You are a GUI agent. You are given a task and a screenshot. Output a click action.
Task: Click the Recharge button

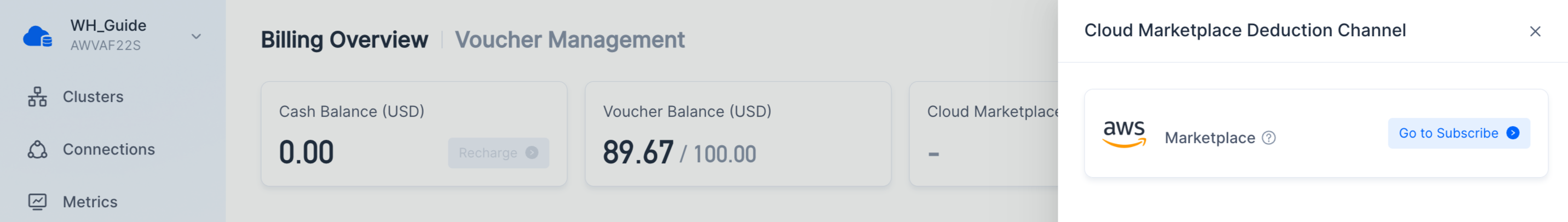tap(499, 152)
